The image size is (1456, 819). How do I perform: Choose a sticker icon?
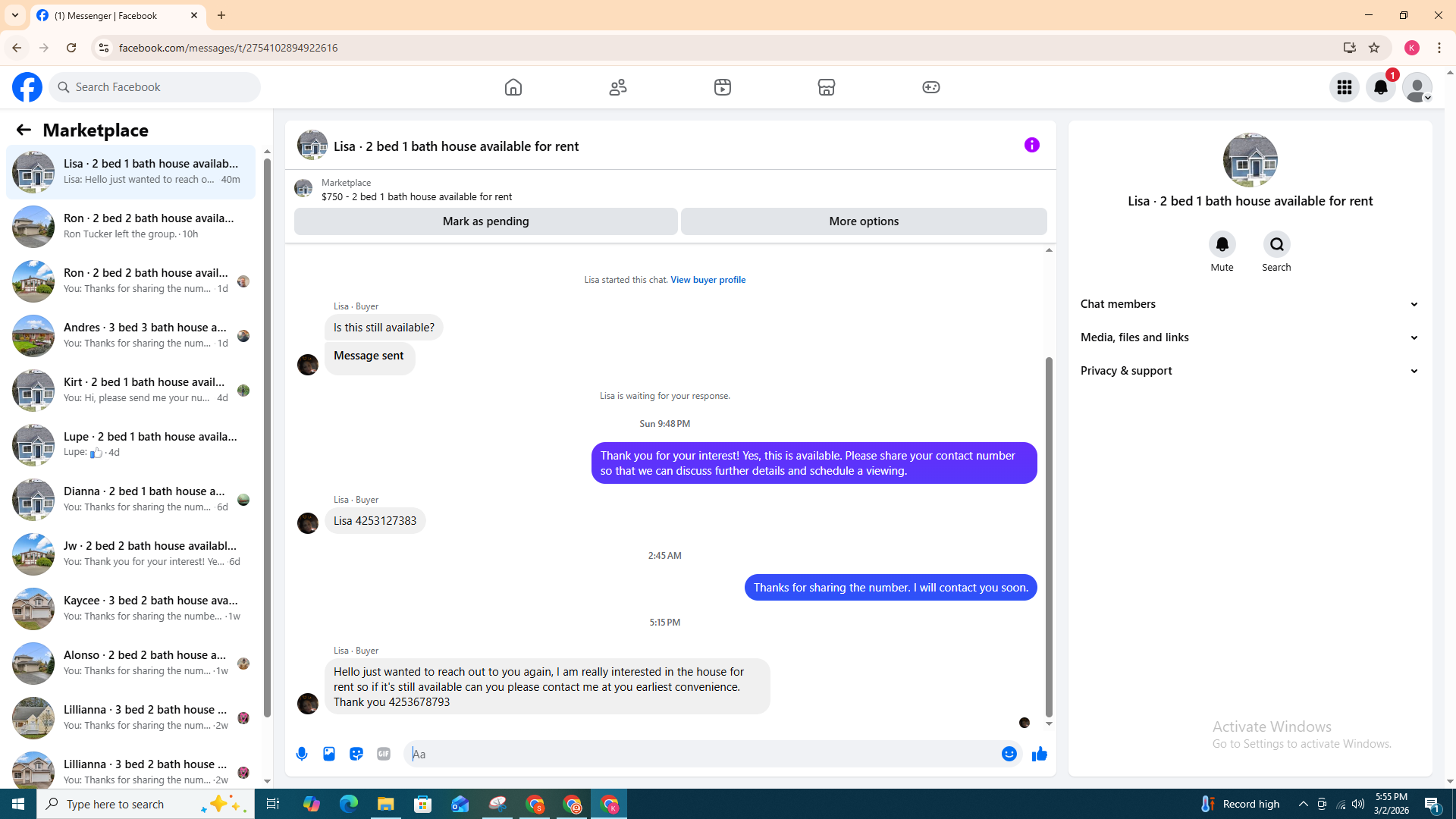click(356, 754)
